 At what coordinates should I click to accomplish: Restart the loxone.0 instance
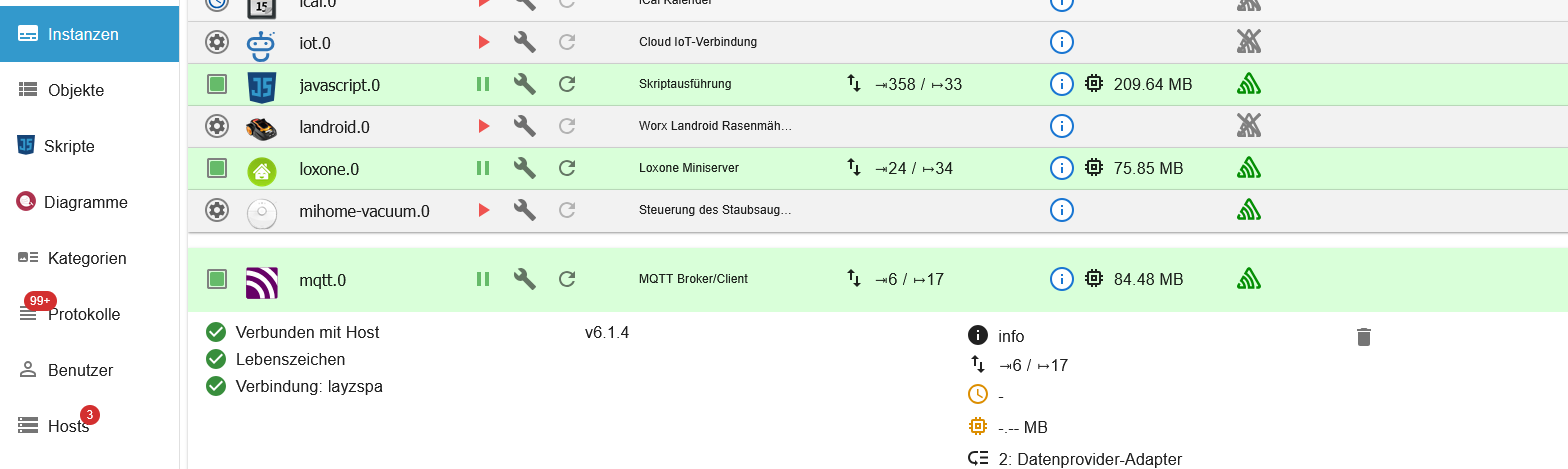click(x=567, y=168)
